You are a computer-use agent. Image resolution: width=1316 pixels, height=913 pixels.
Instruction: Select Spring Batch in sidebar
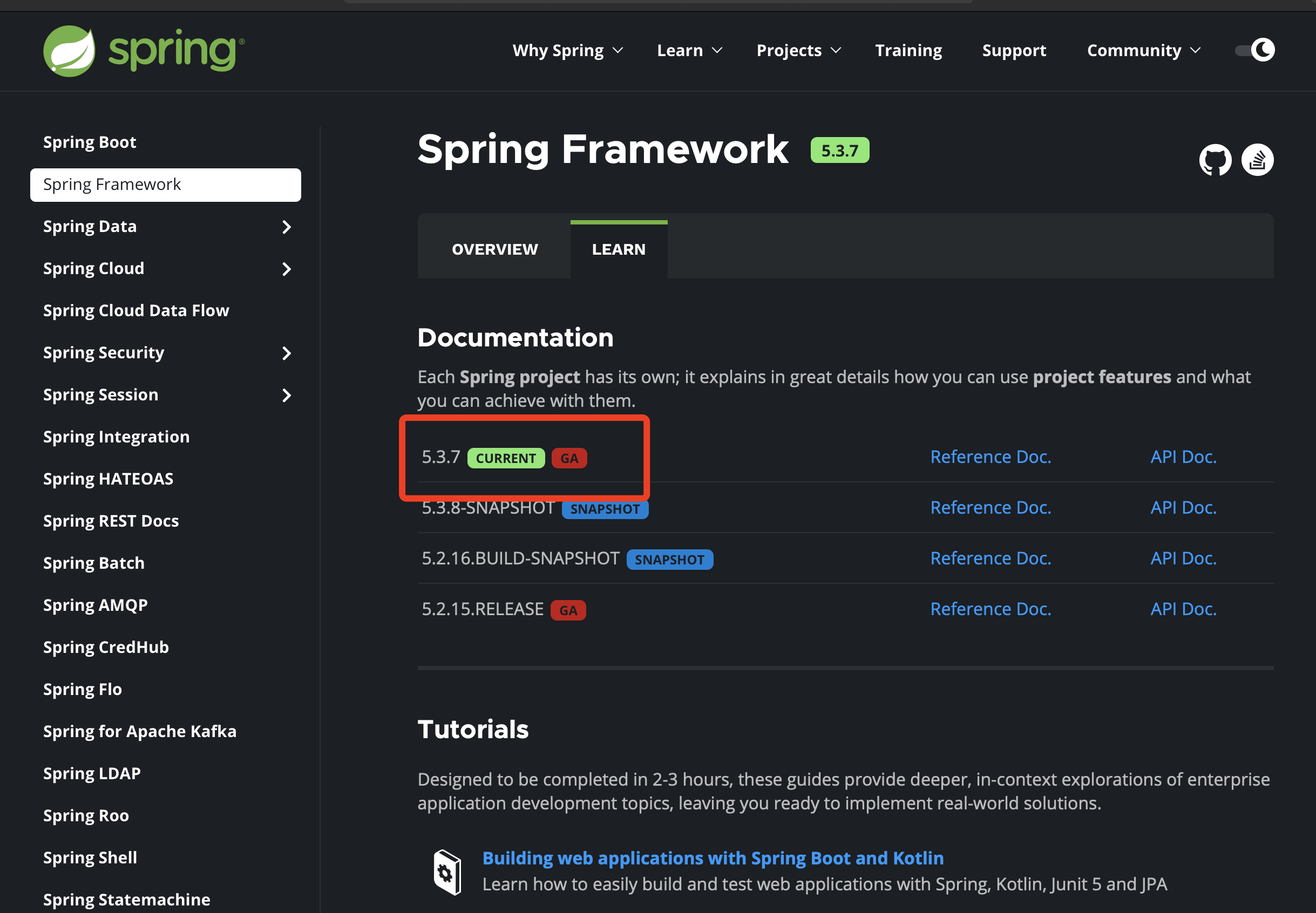pyautogui.click(x=94, y=563)
